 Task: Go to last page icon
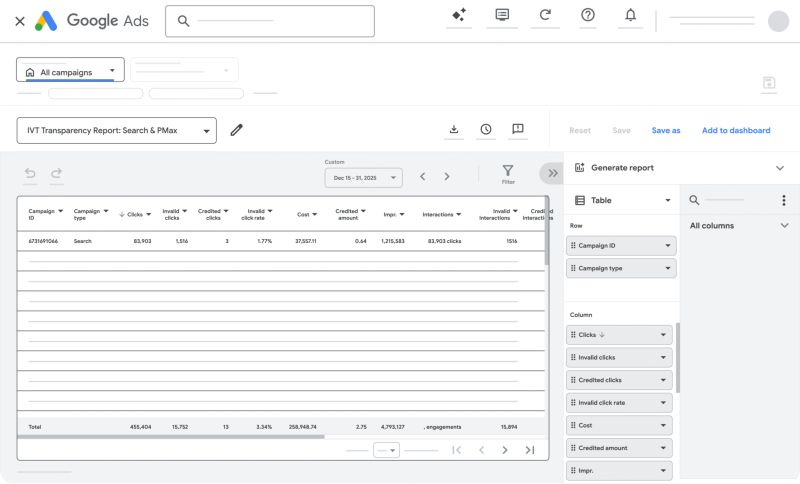(530, 450)
